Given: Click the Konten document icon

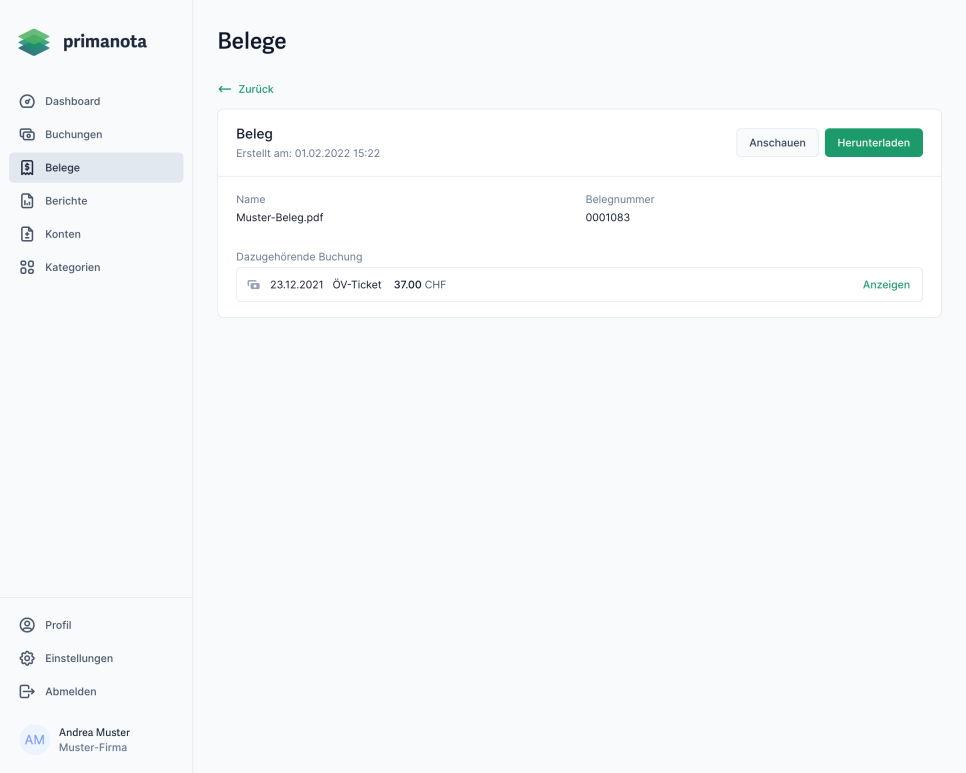Looking at the screenshot, I should (27, 234).
